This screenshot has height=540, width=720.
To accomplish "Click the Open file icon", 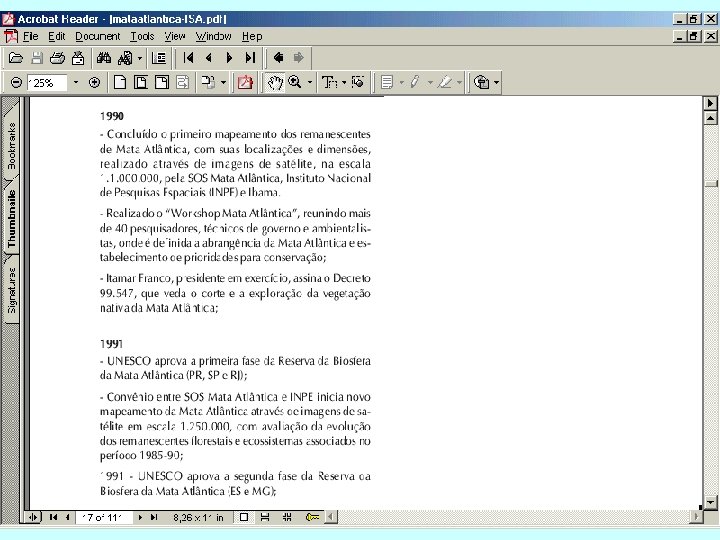I will coord(16,58).
